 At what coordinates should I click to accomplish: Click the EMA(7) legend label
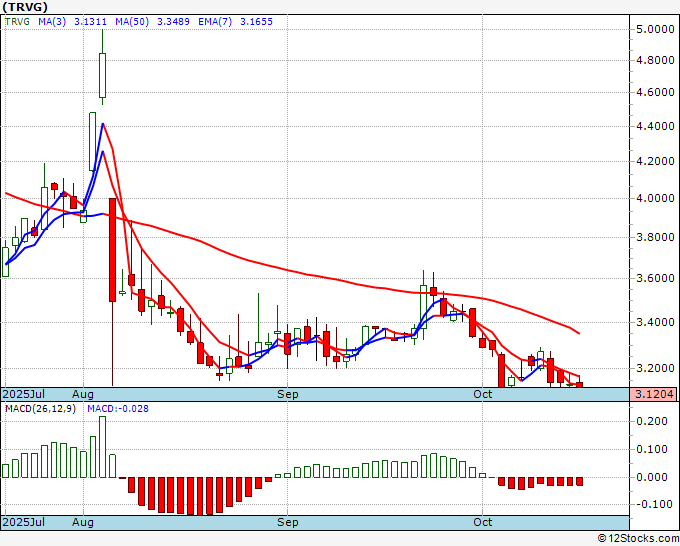215,22
